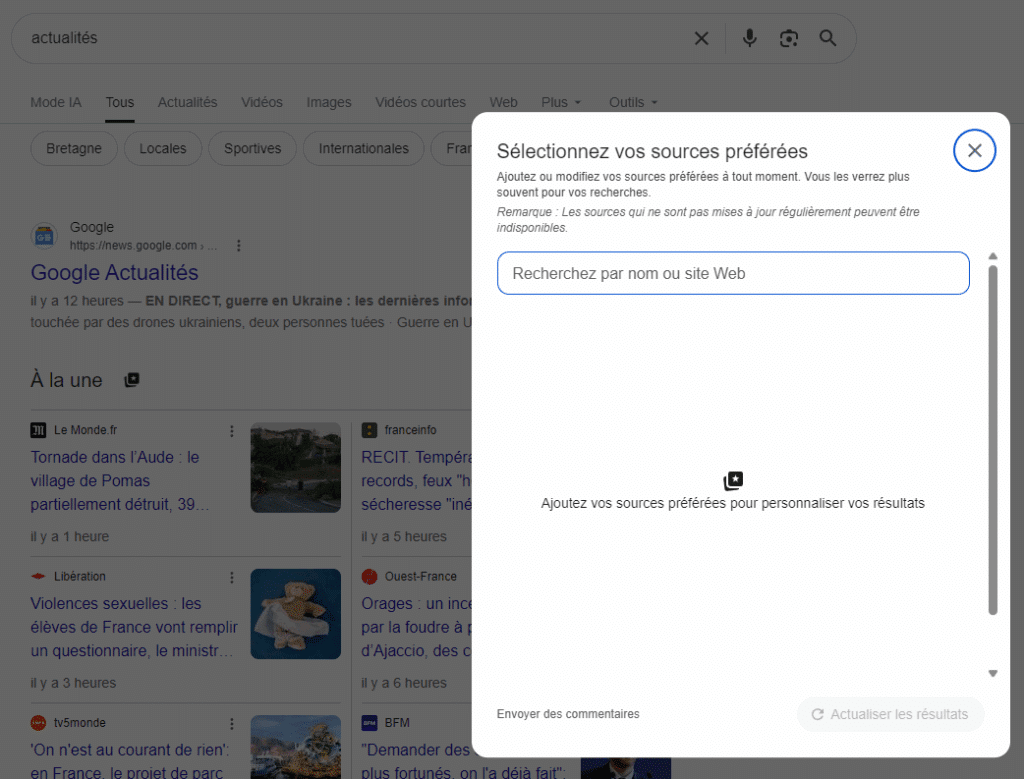Click dialog scrollbar down arrow
Viewport: 1024px width, 779px height.
(x=993, y=673)
